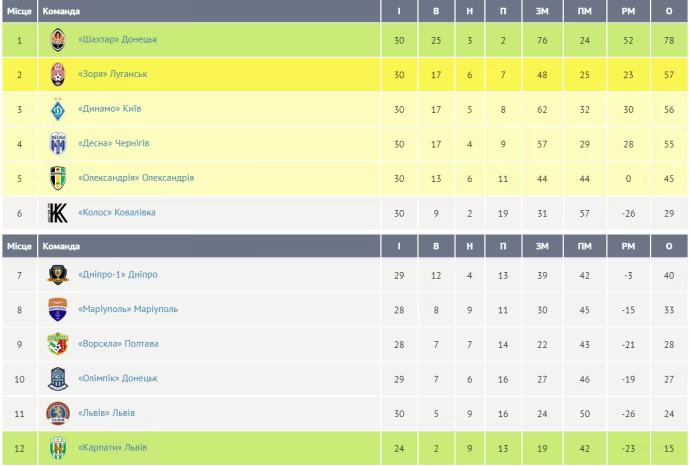
Task: Click the Mariupol team logo
Action: tap(58, 309)
